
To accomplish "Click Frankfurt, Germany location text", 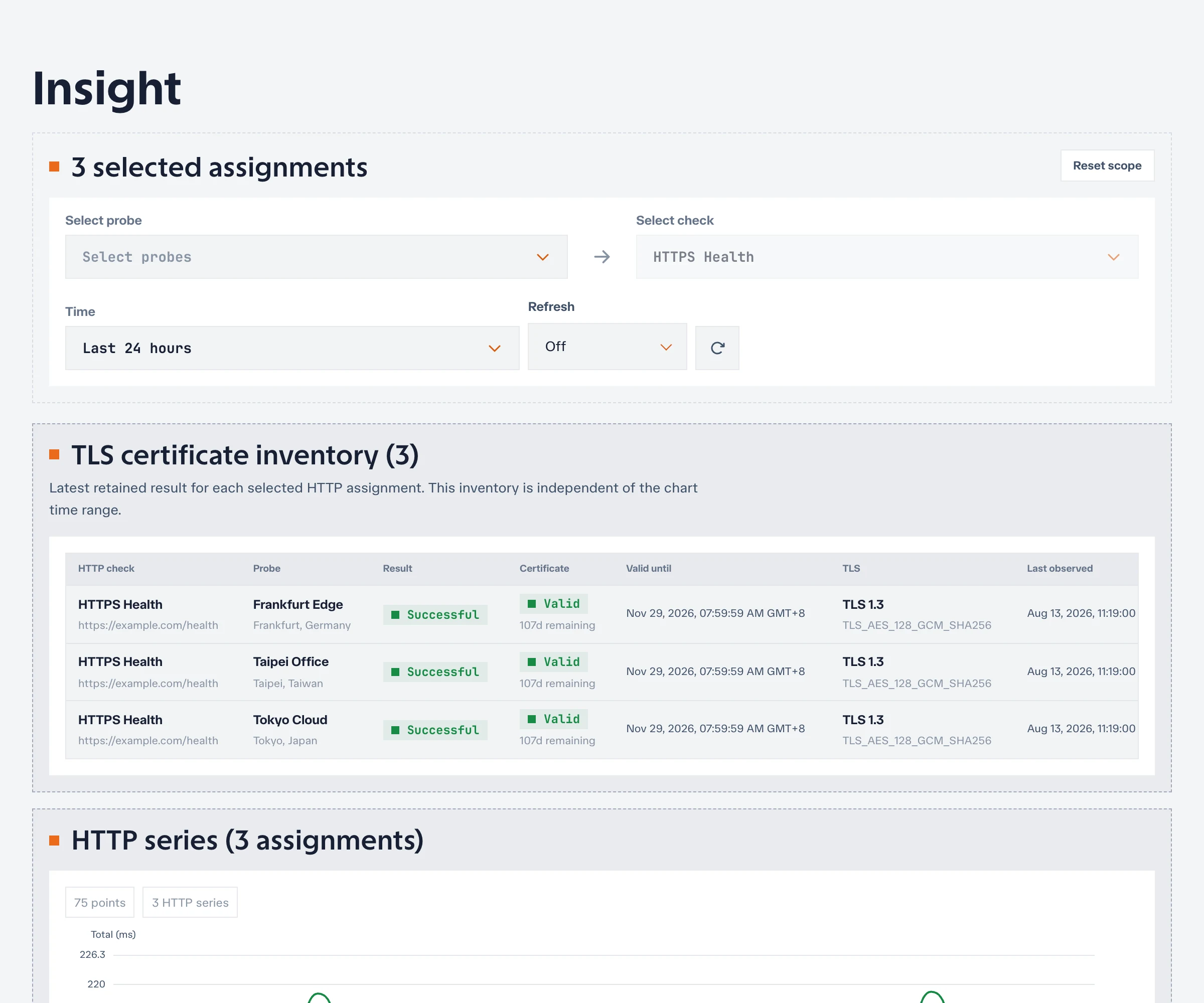I will point(302,625).
